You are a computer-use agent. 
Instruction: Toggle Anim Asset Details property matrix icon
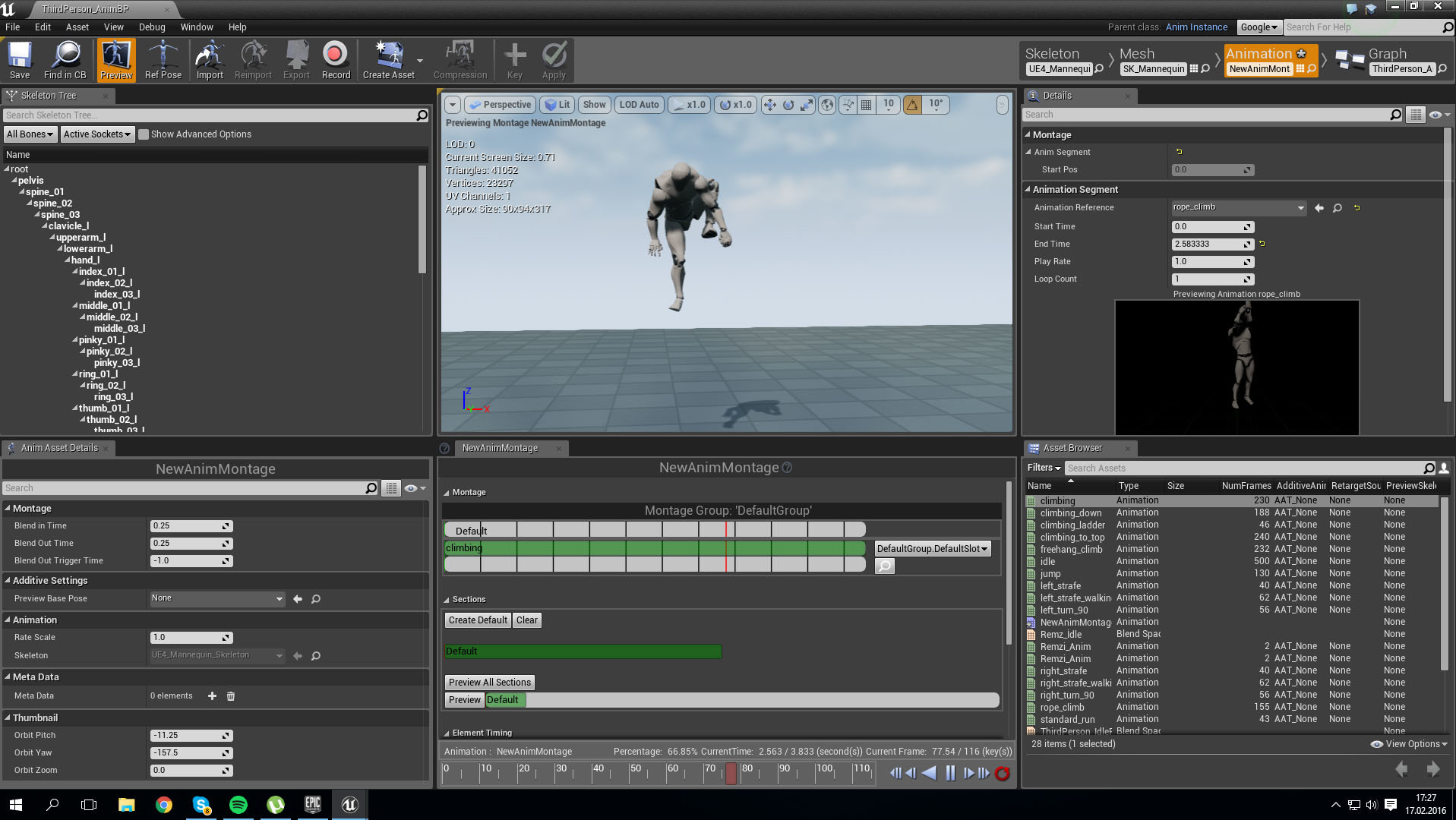pos(391,488)
